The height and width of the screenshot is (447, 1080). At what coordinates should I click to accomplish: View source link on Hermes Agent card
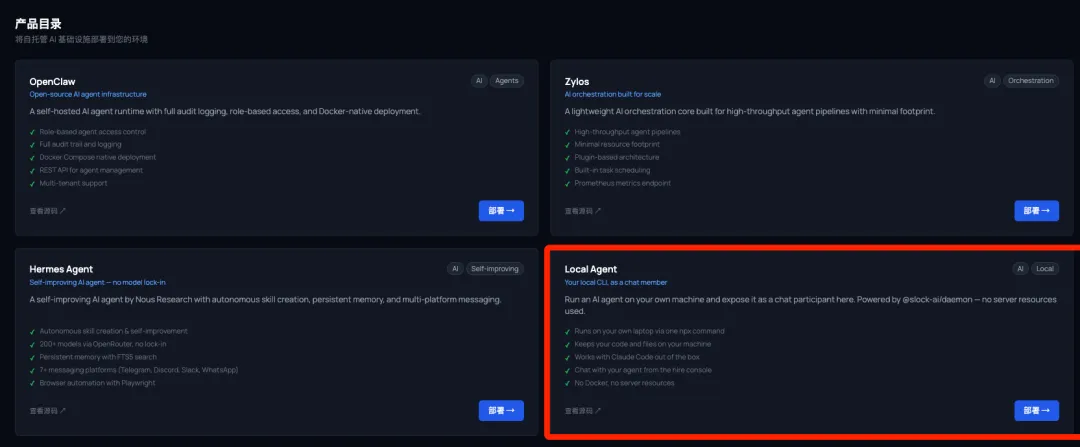[x=48, y=410]
